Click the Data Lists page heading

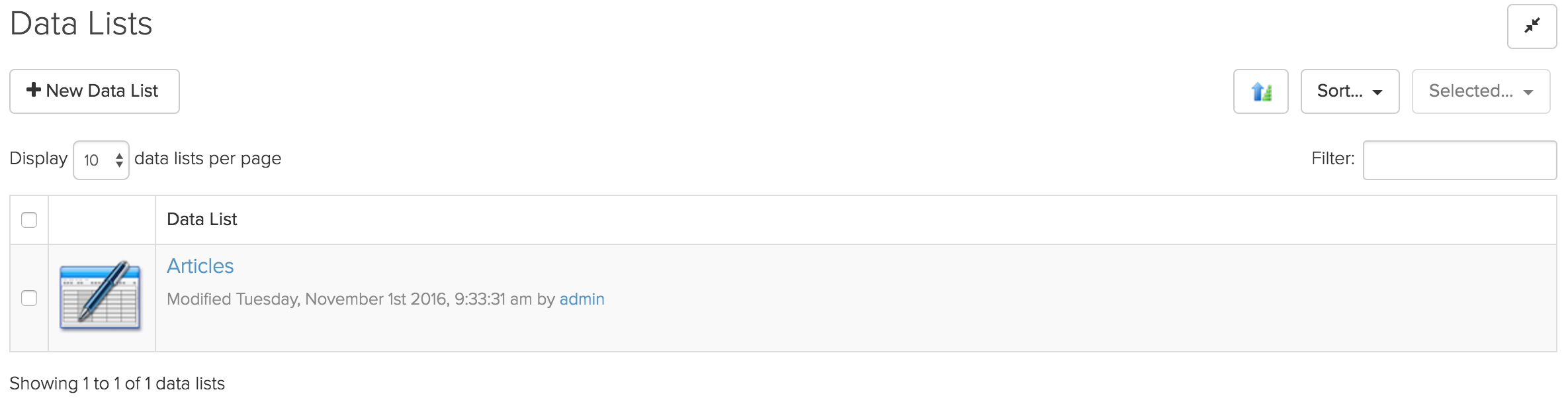pos(81,24)
